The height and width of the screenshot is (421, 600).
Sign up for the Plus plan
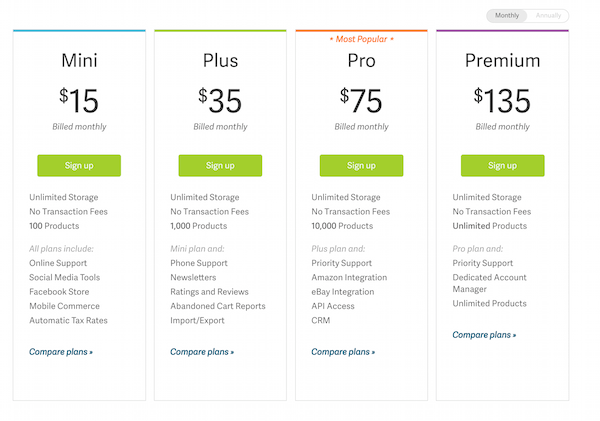pos(220,165)
